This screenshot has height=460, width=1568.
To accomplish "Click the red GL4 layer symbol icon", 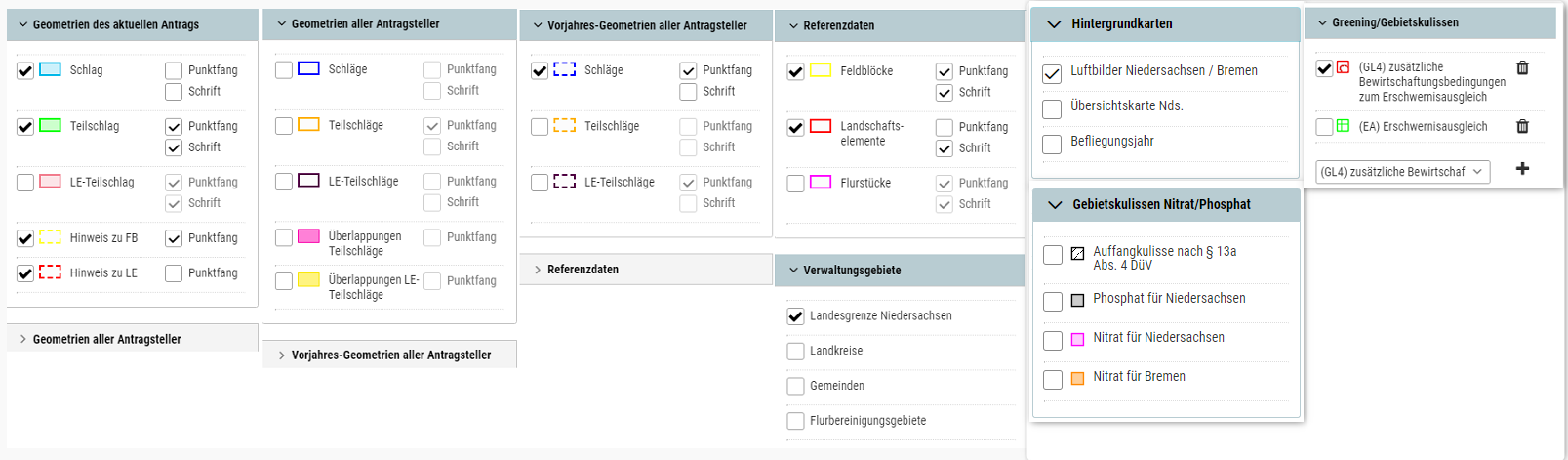I will tap(1344, 67).
